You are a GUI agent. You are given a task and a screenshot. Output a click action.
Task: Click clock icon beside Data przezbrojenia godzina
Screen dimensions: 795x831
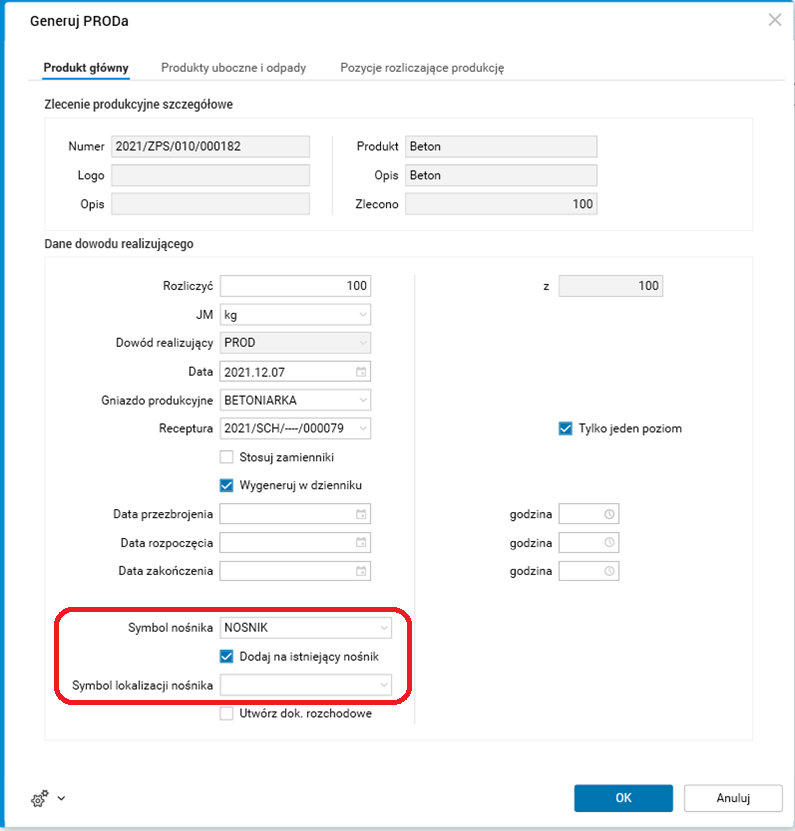(x=608, y=515)
